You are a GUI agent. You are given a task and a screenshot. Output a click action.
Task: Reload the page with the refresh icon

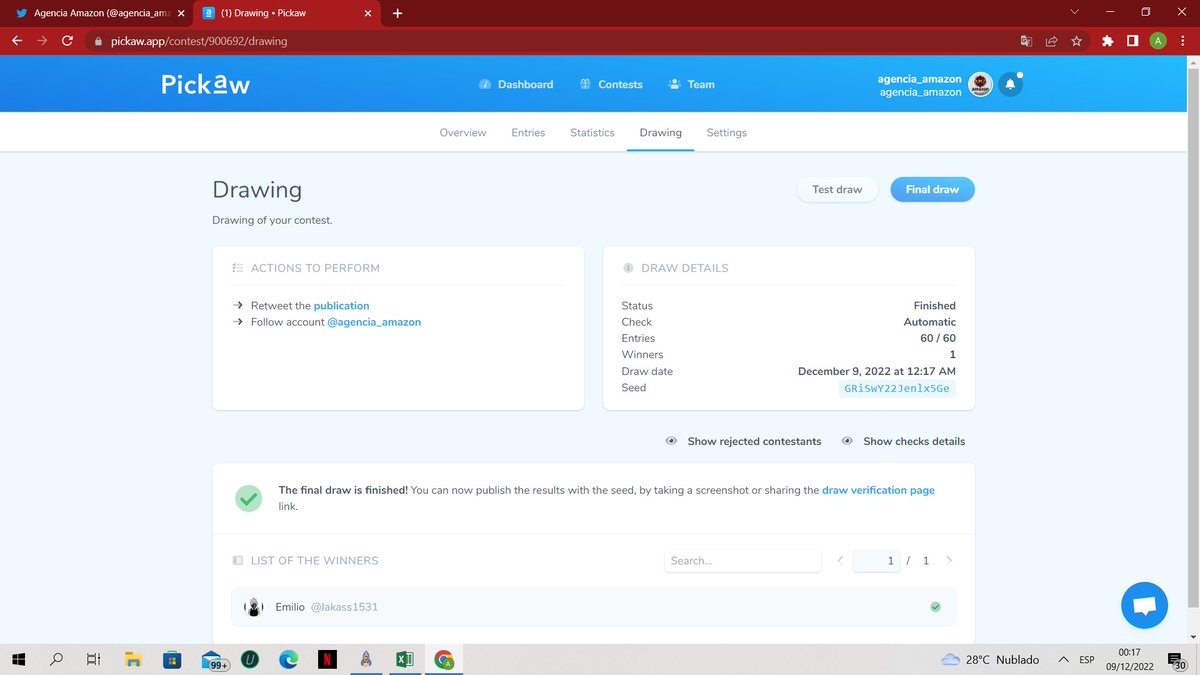click(67, 41)
